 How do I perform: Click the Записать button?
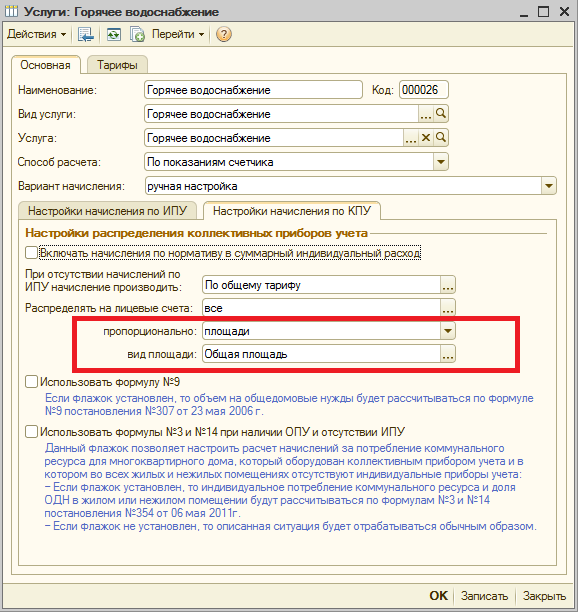tap(484, 596)
